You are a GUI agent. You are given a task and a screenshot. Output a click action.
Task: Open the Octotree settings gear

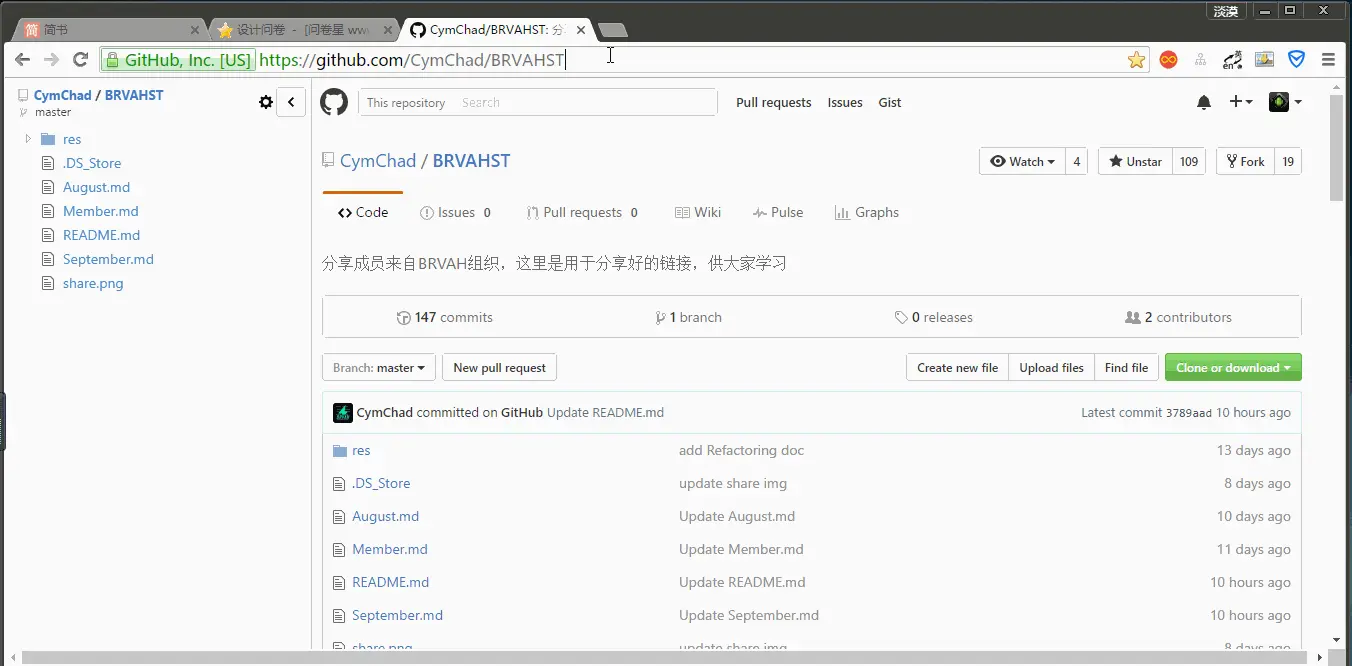(266, 102)
